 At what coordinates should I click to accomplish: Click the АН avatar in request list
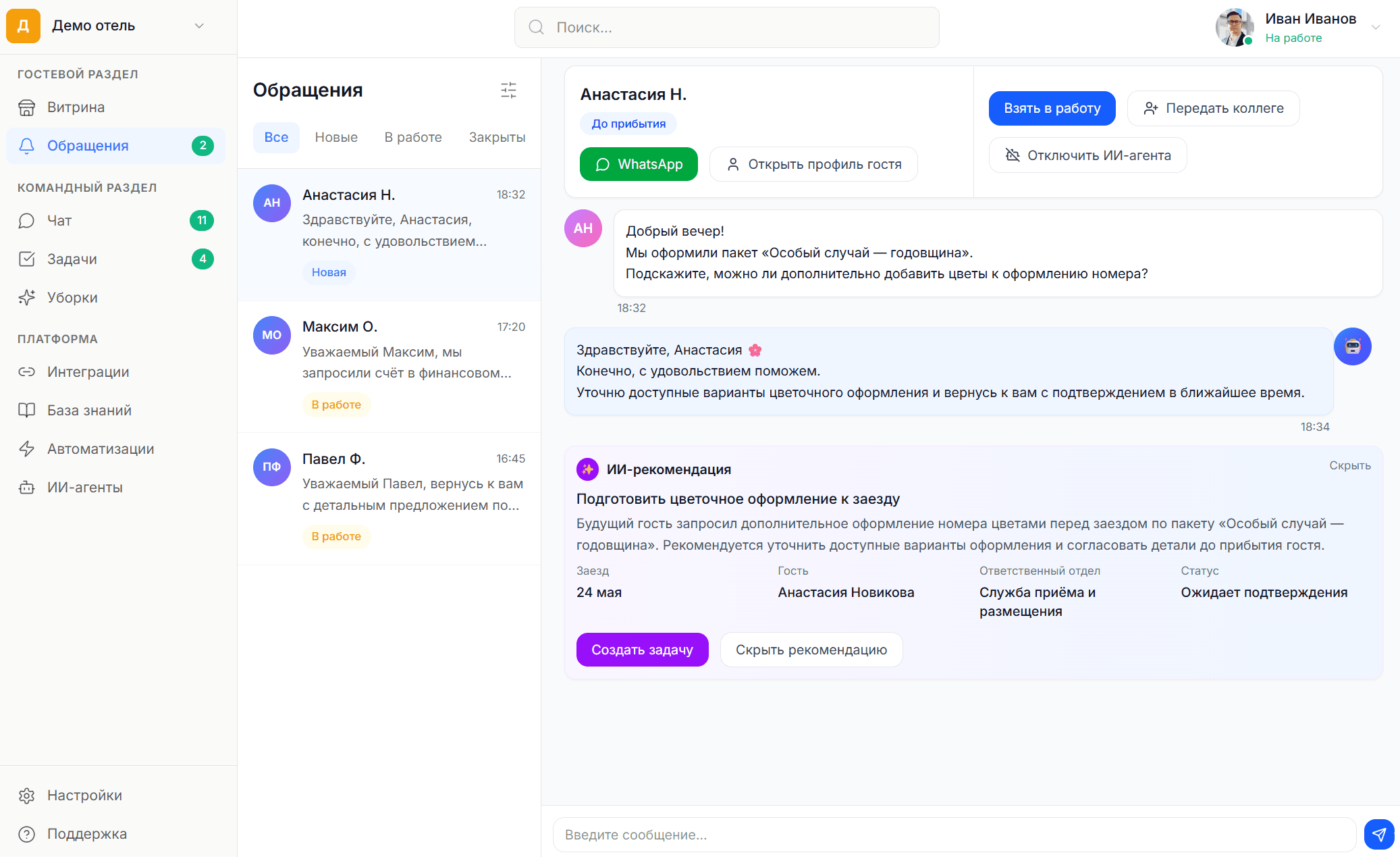click(272, 203)
